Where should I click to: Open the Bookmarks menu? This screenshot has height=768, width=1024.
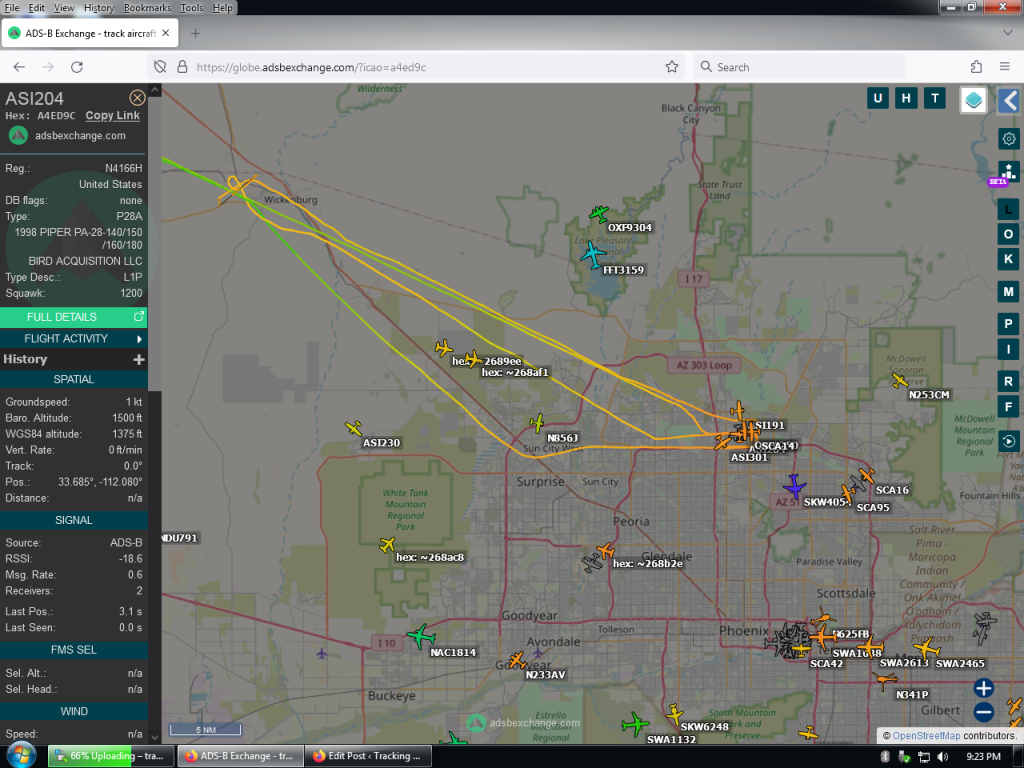(147, 8)
